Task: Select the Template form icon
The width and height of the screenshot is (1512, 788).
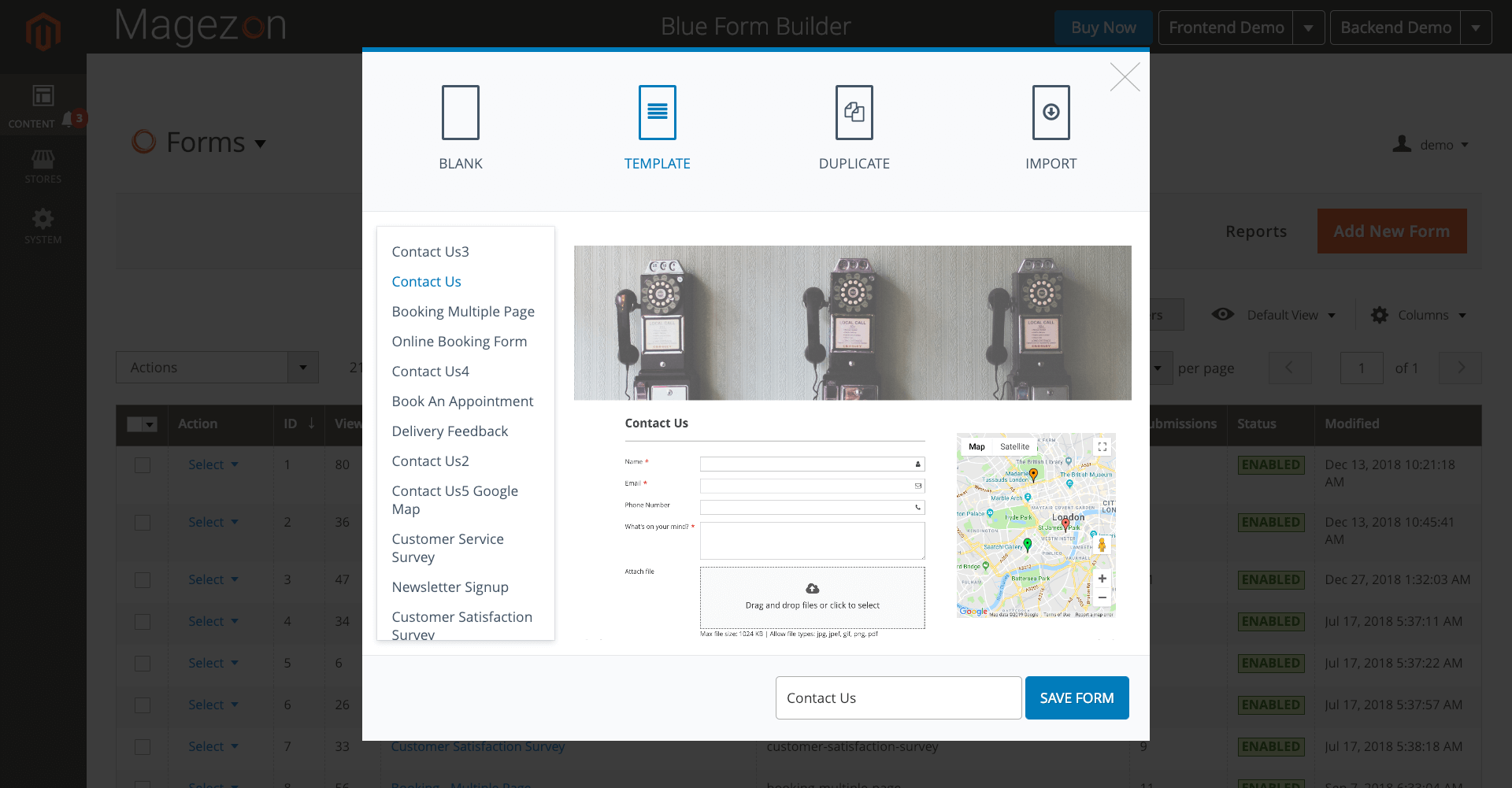Action: tap(658, 113)
